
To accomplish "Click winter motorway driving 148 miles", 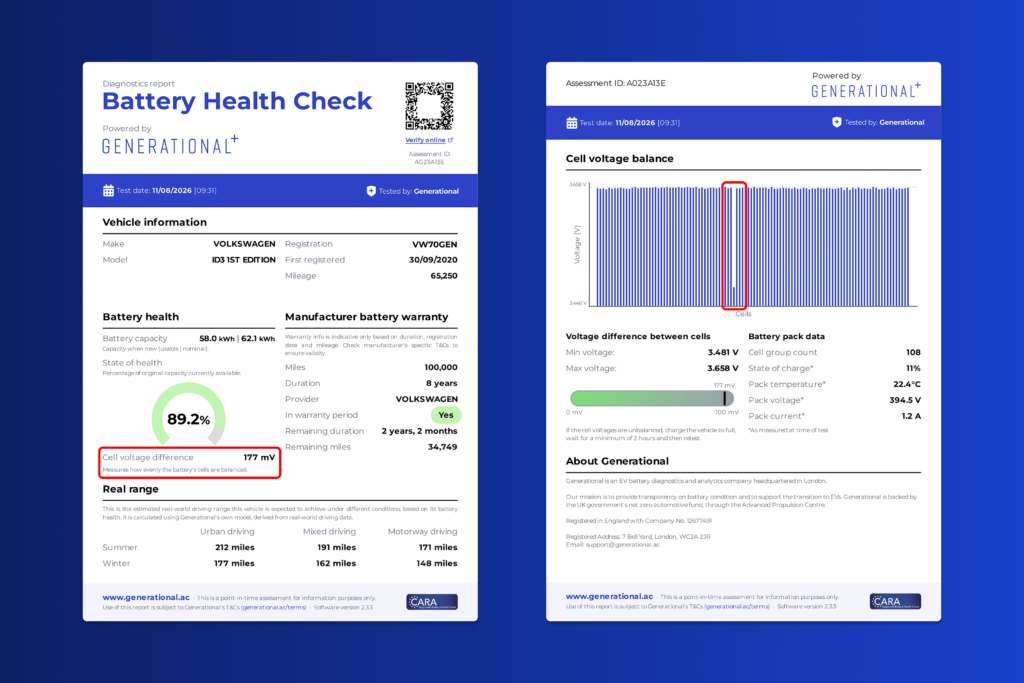I will [x=437, y=564].
